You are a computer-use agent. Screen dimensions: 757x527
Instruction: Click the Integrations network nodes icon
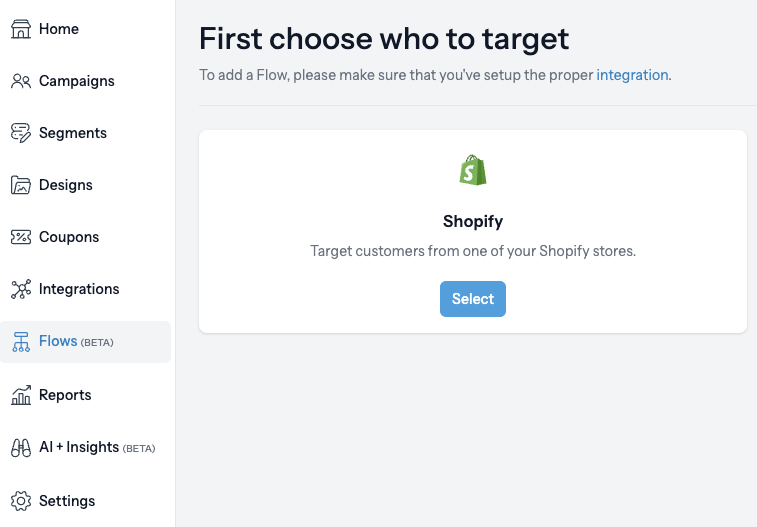[x=21, y=289]
